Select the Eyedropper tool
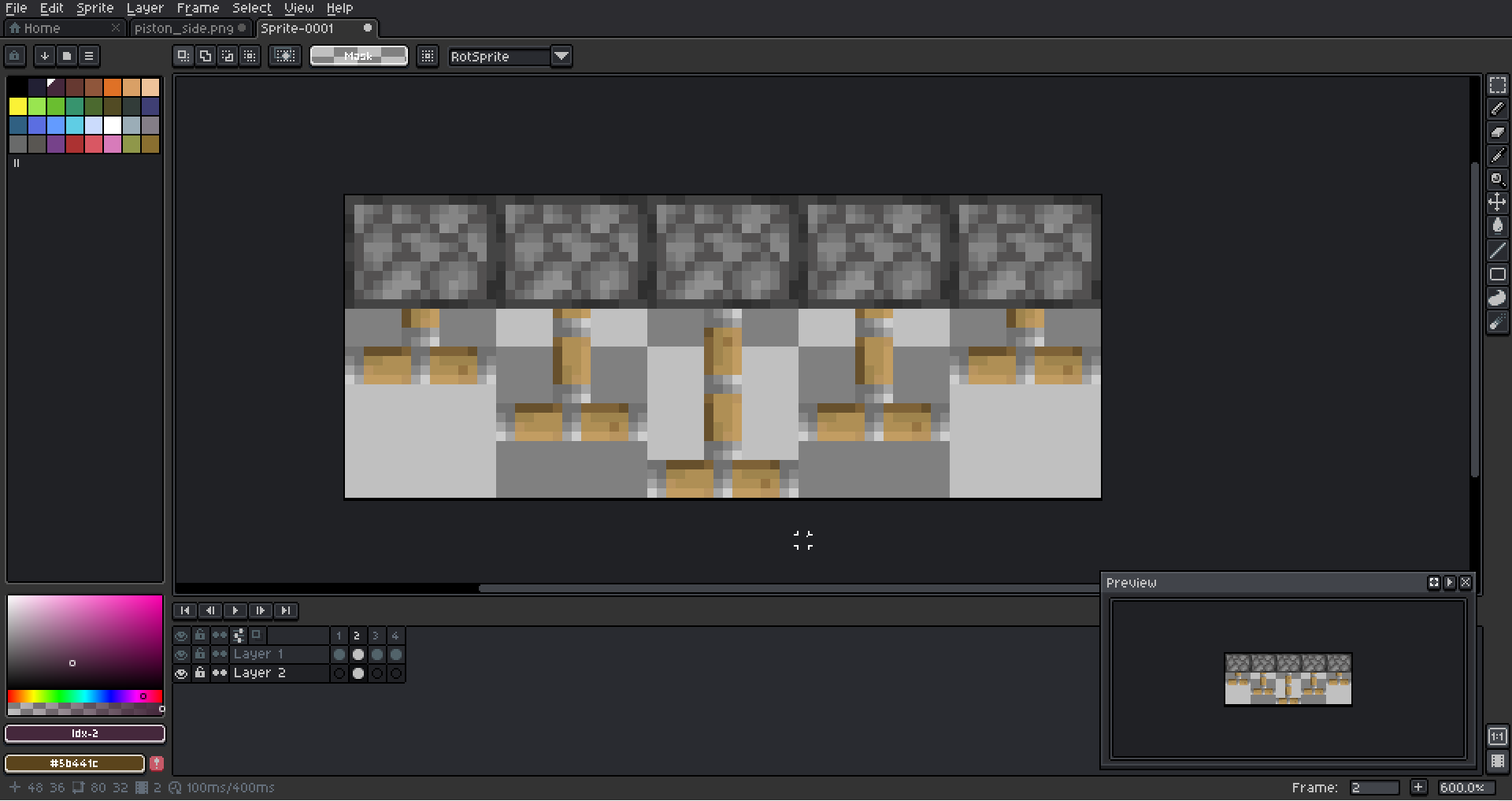Viewport: 1512px width, 801px height. (1497, 156)
